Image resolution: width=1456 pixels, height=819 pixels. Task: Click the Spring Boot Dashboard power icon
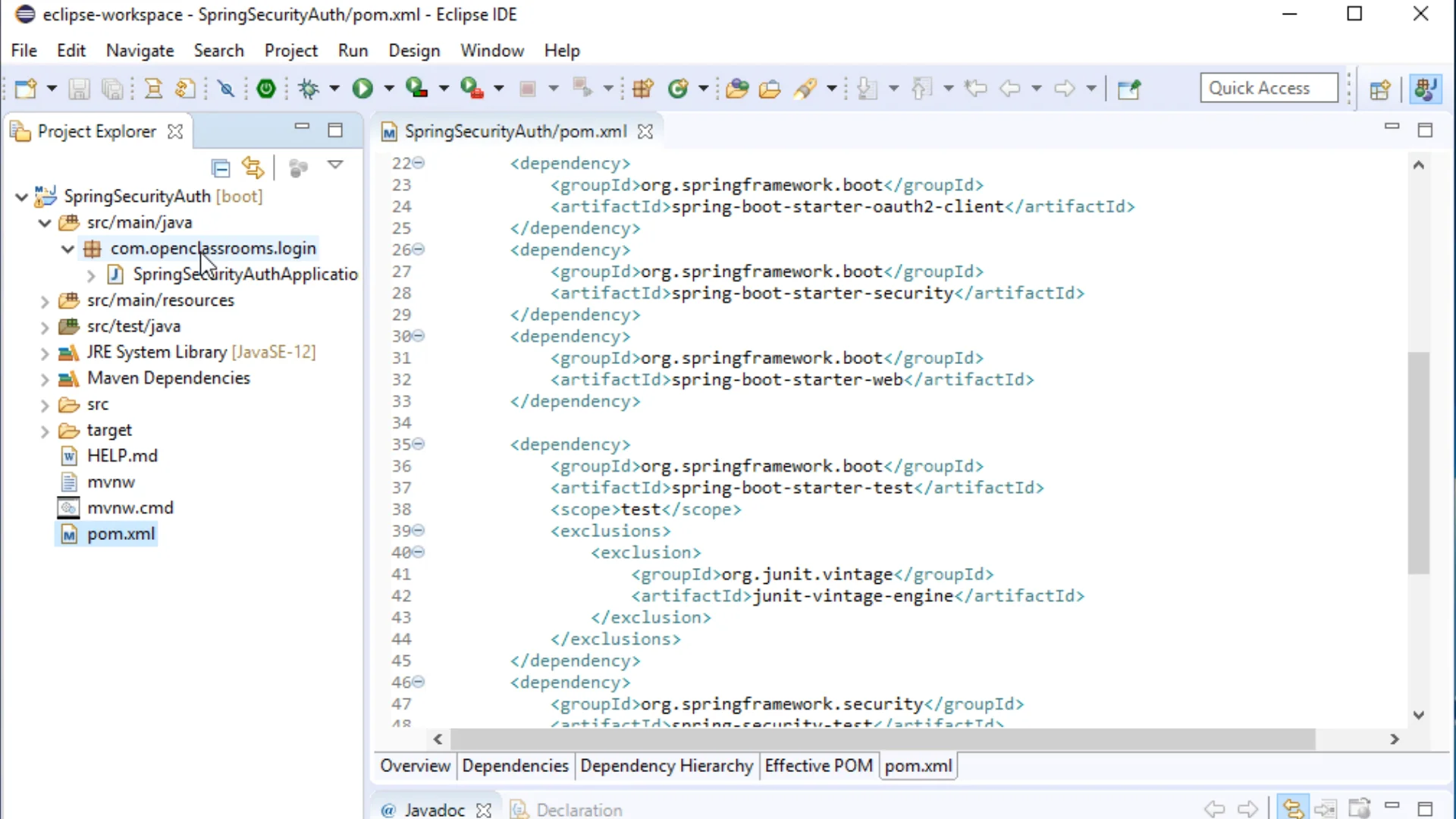click(x=266, y=89)
